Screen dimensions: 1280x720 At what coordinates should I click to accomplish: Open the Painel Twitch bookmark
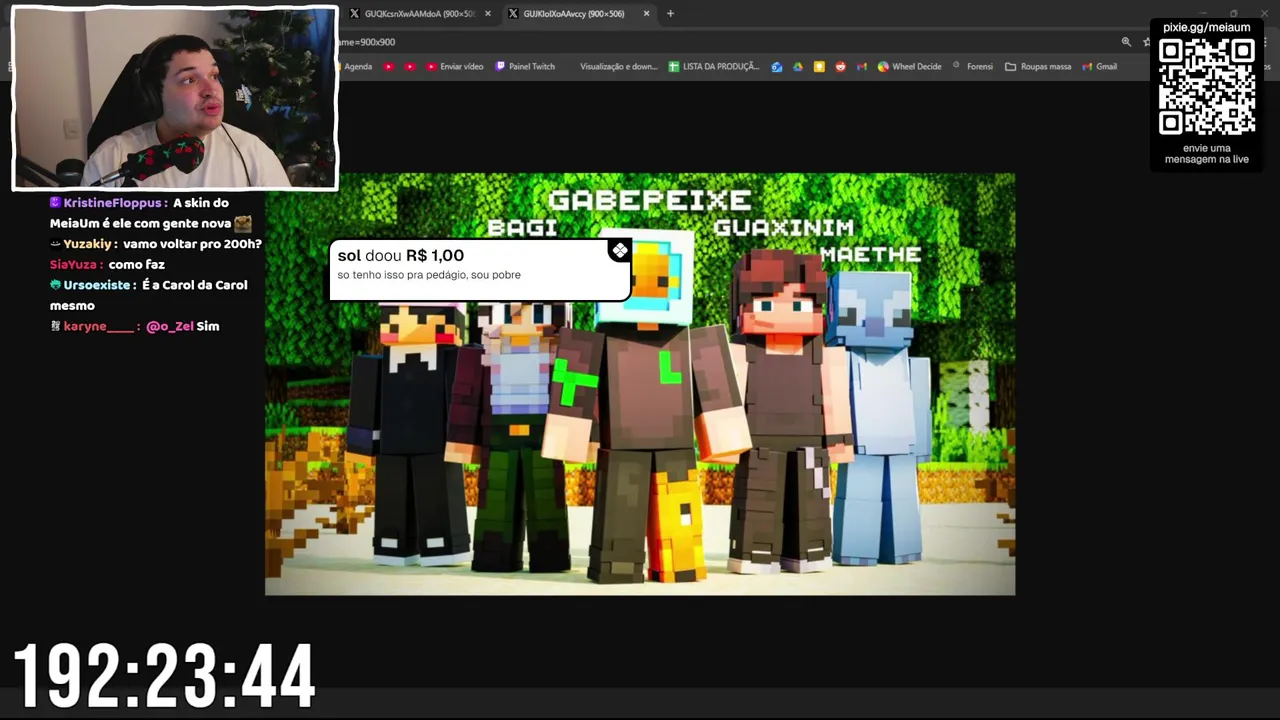[x=525, y=67]
